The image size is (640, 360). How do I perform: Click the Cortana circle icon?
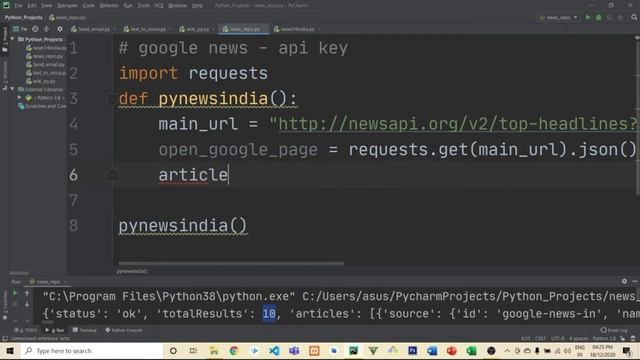click(173, 351)
